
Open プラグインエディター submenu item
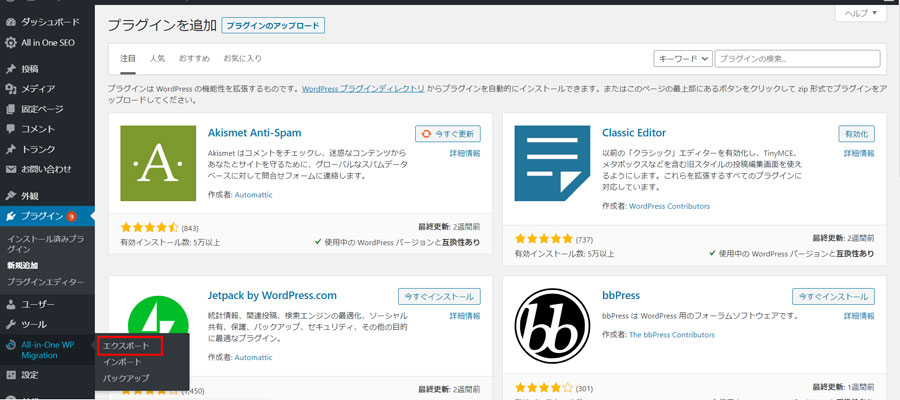click(x=45, y=282)
